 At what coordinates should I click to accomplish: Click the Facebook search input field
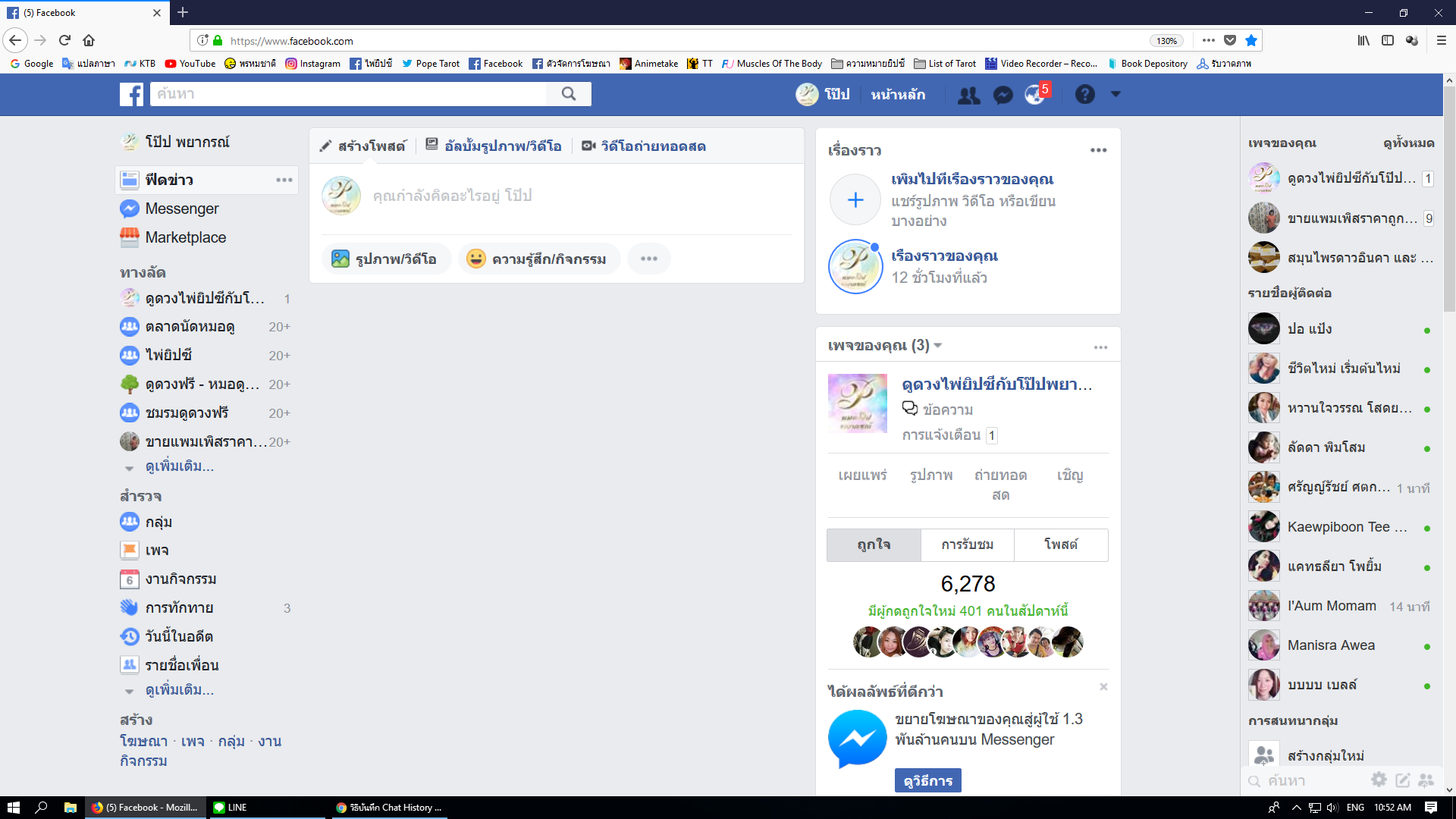coord(348,94)
